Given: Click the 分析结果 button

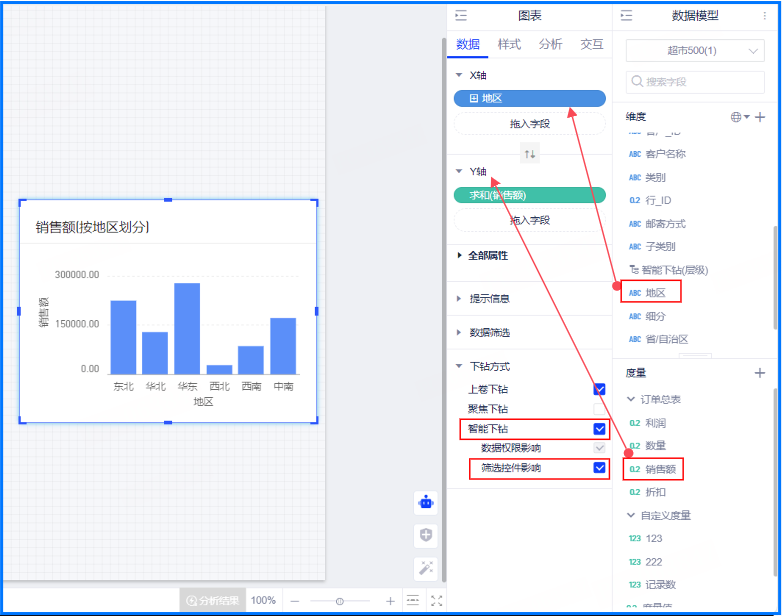Looking at the screenshot, I should point(212,600).
